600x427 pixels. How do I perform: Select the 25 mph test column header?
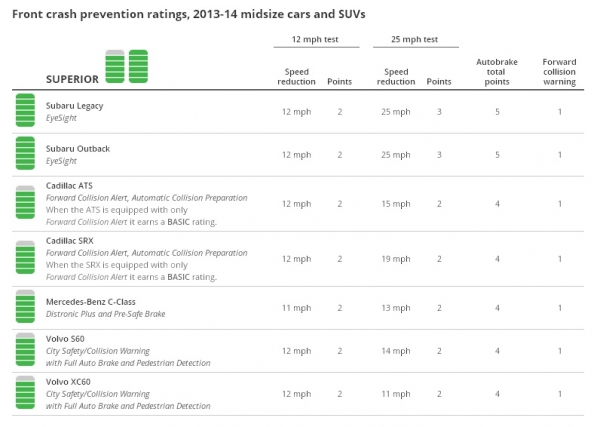point(414,39)
